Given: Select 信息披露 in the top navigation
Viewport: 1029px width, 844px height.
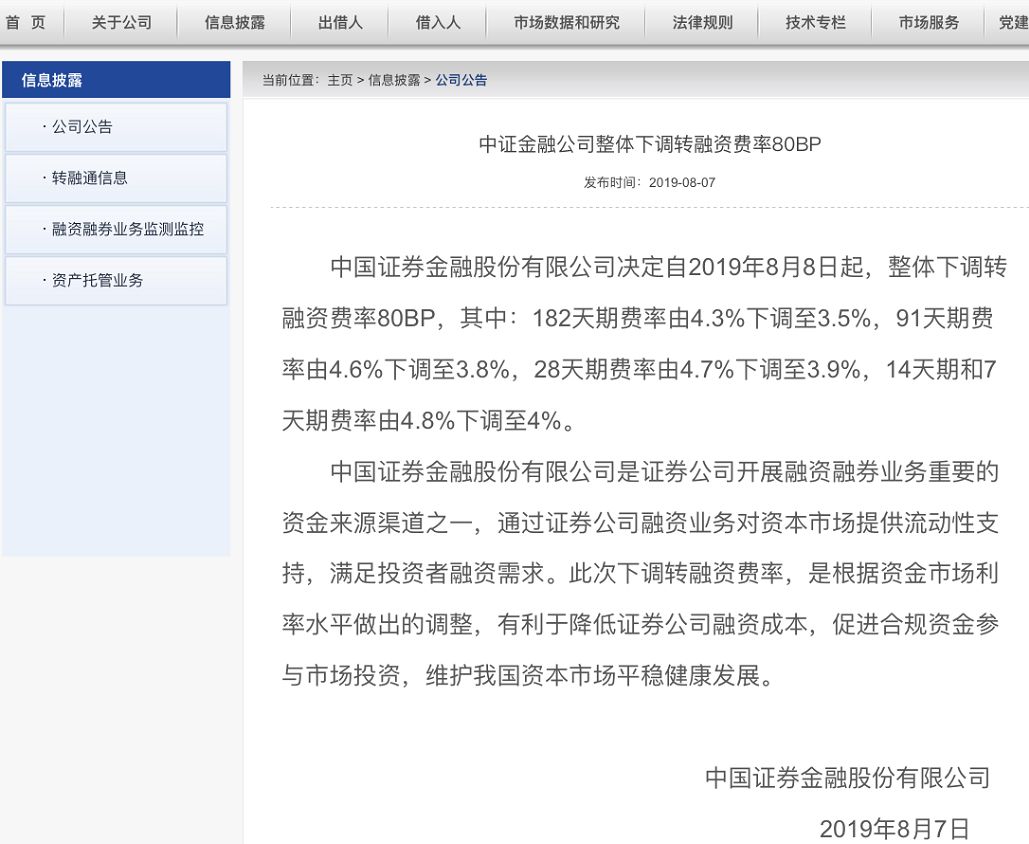Looking at the screenshot, I should pos(235,23).
